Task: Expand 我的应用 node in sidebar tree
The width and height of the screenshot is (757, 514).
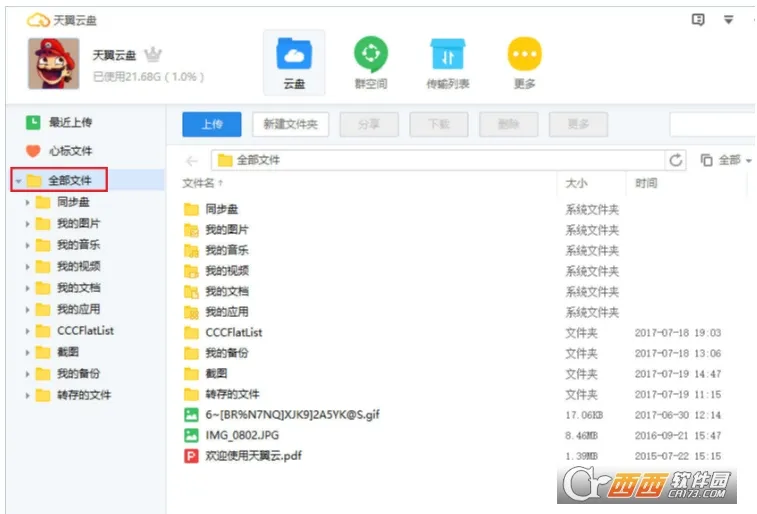Action: click(28, 309)
